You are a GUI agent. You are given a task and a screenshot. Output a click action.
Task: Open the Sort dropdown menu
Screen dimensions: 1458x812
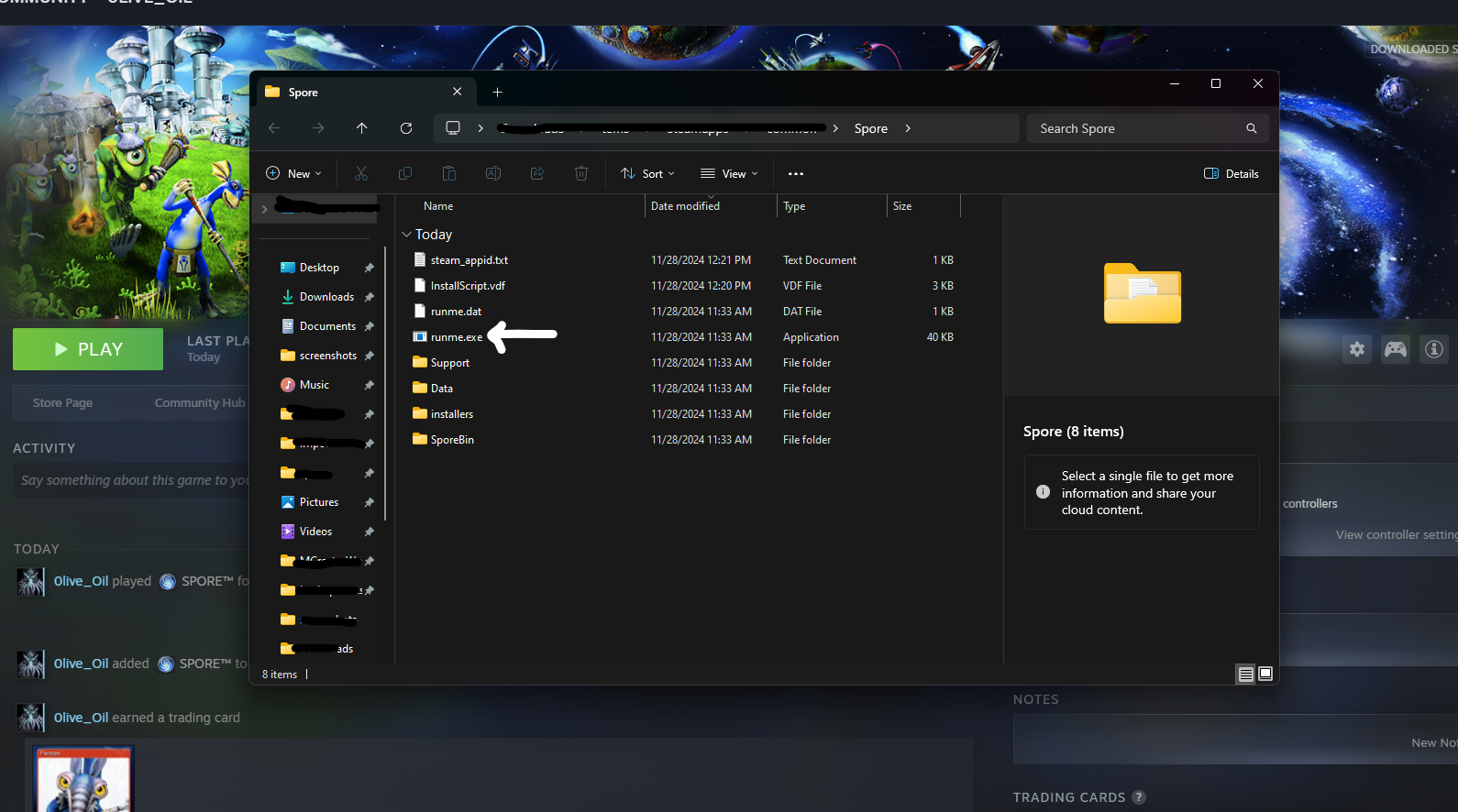point(647,173)
